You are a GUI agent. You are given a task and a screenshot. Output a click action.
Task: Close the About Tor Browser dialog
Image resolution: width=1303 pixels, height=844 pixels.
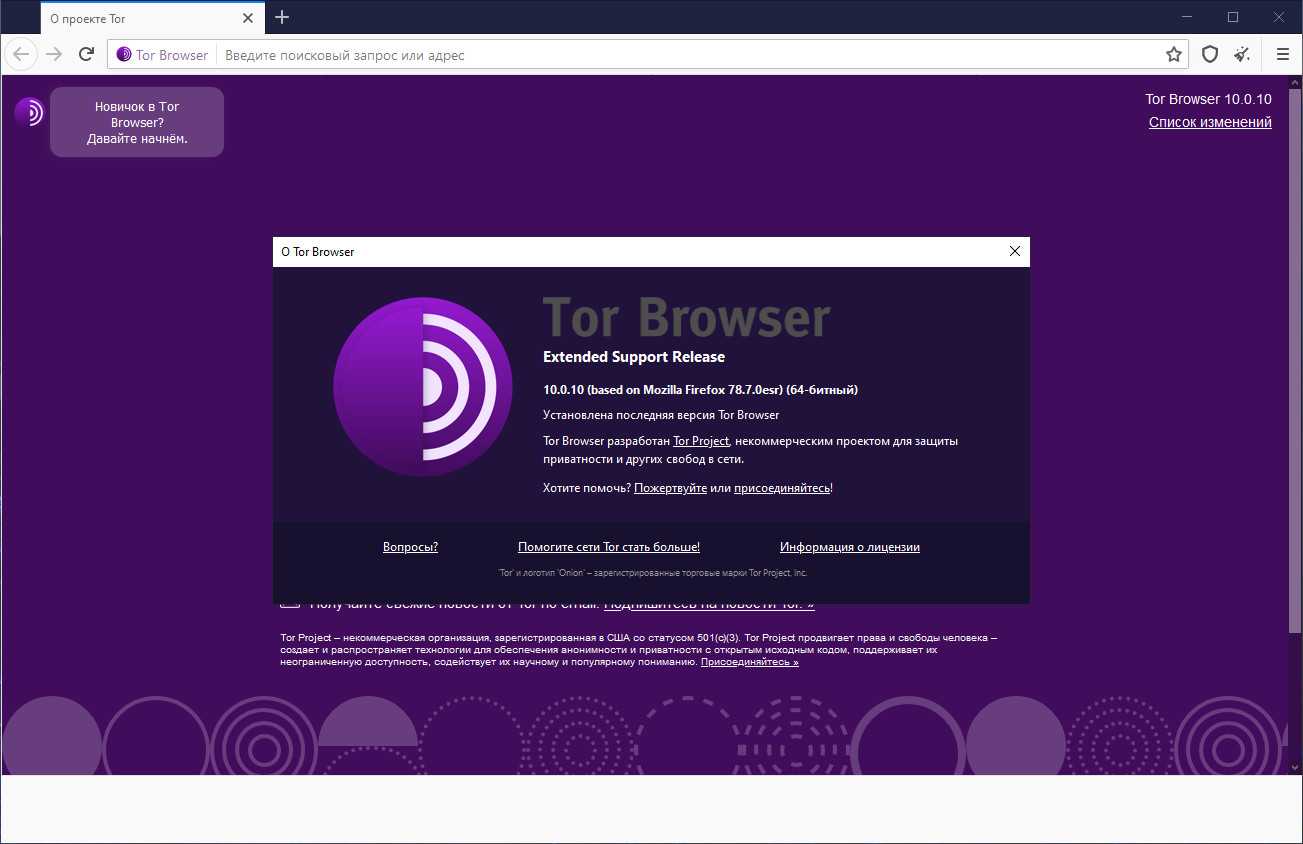pos(1015,252)
